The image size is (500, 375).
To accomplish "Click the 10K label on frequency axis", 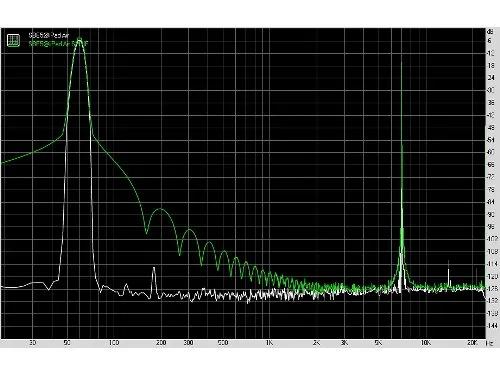I will tap(425, 343).
